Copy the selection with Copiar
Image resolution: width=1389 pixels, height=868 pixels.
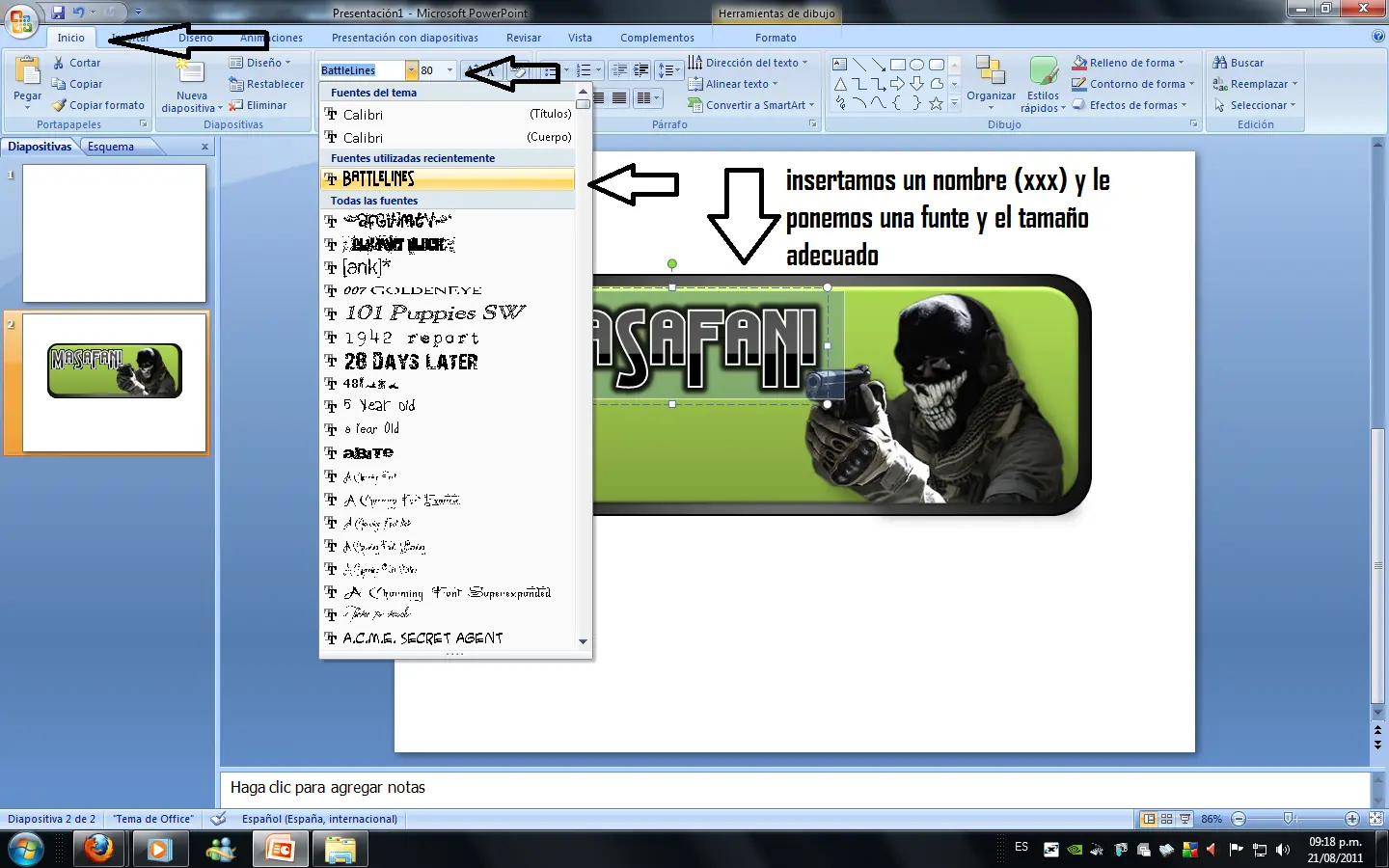77,84
